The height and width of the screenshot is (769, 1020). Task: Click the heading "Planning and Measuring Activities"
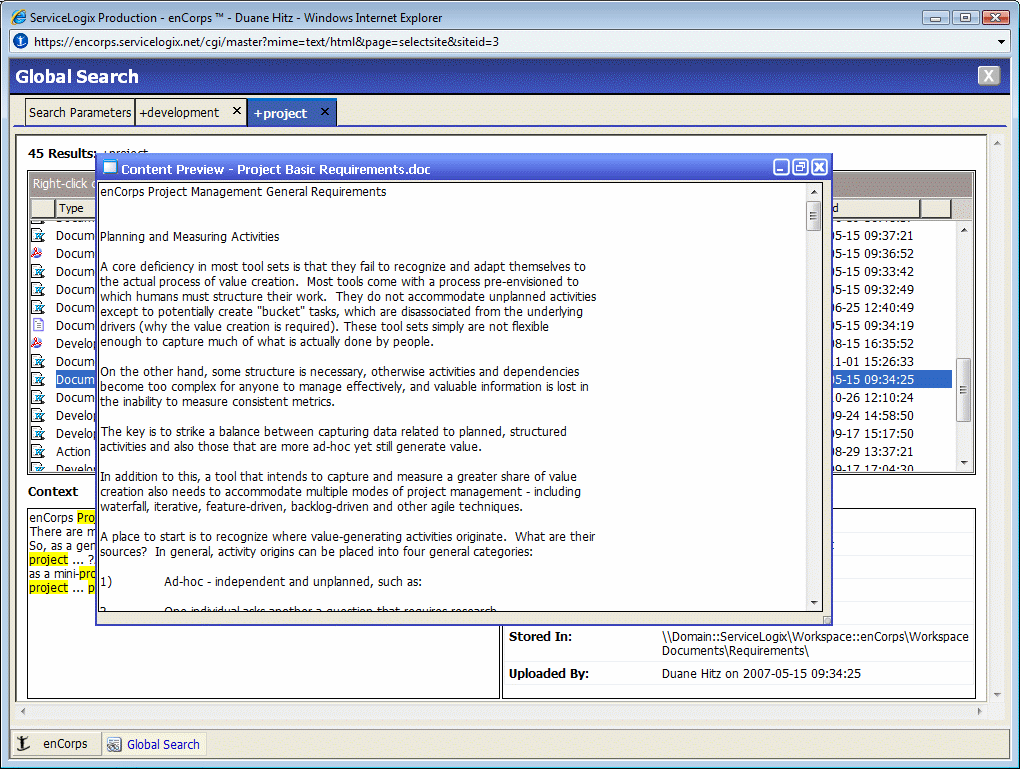click(x=189, y=237)
